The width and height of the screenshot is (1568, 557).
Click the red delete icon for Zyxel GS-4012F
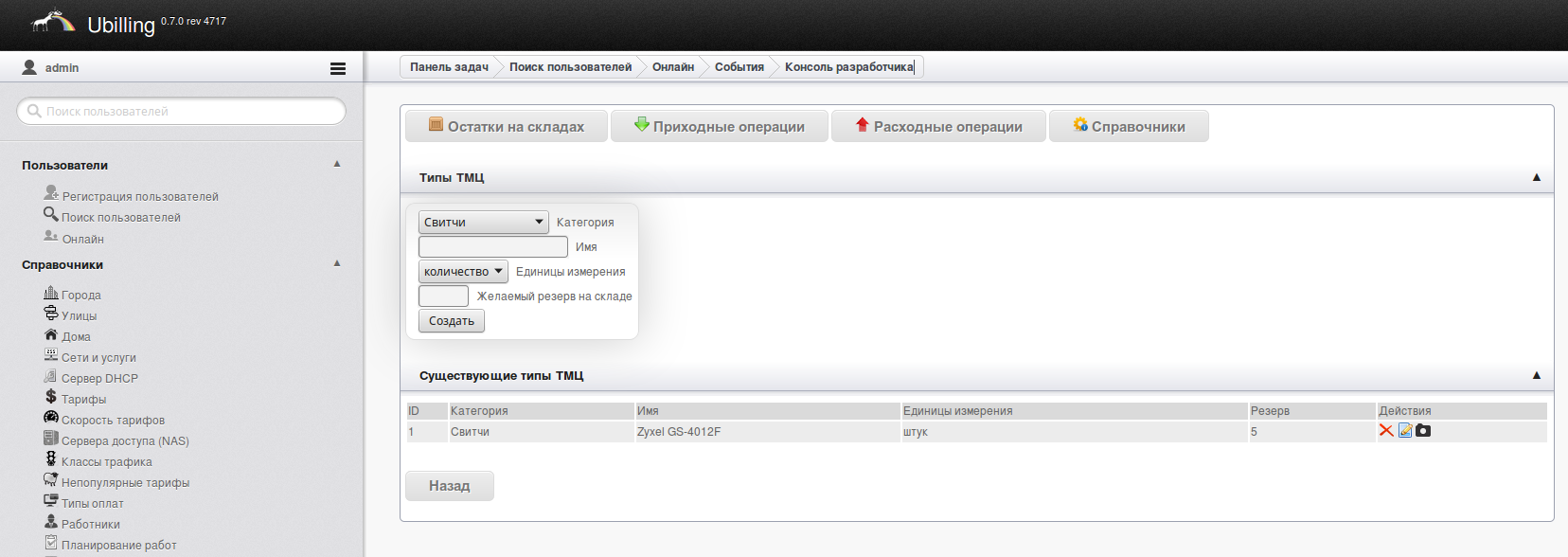pos(1386,431)
